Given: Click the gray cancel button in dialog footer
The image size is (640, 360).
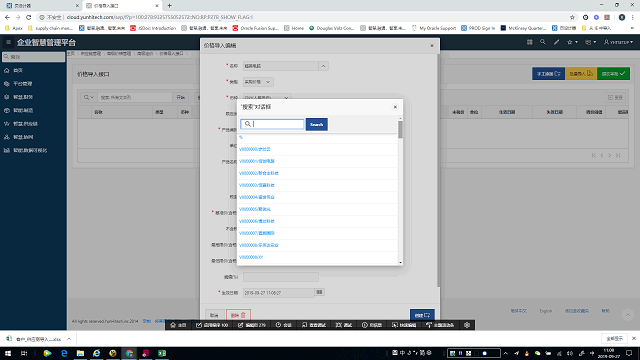Looking at the screenshot, I should (214, 315).
